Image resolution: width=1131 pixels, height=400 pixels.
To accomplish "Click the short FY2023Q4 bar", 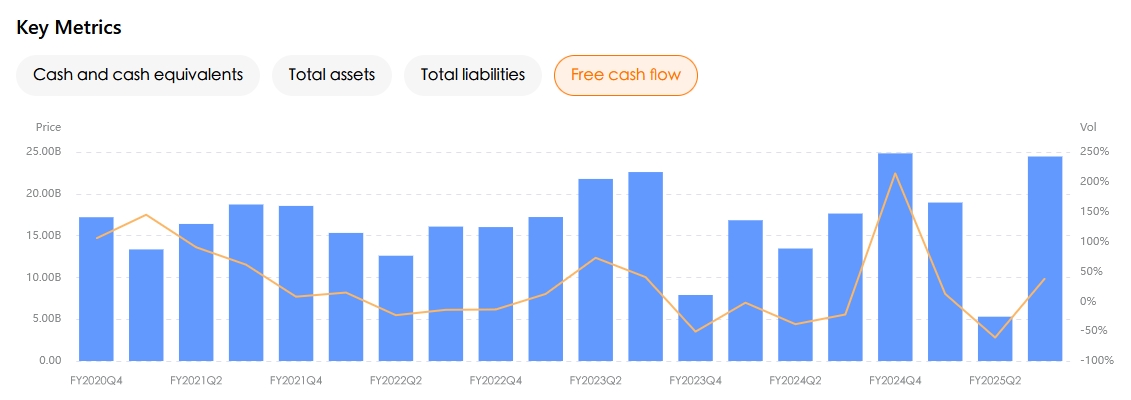I will pos(696,328).
